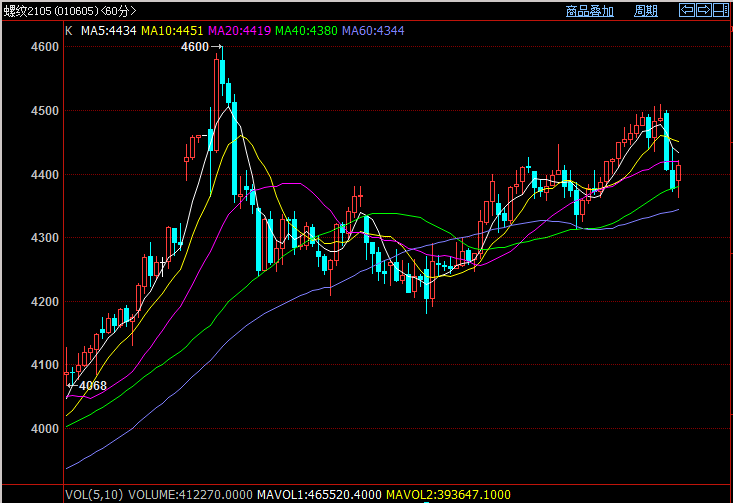Click the 4400 price axis label

(x=45, y=175)
